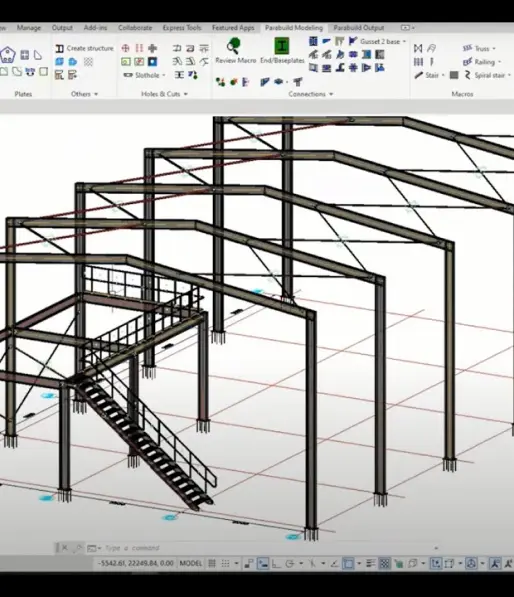Expand the Truss dropdown arrow
The width and height of the screenshot is (514, 597).
point(494,49)
